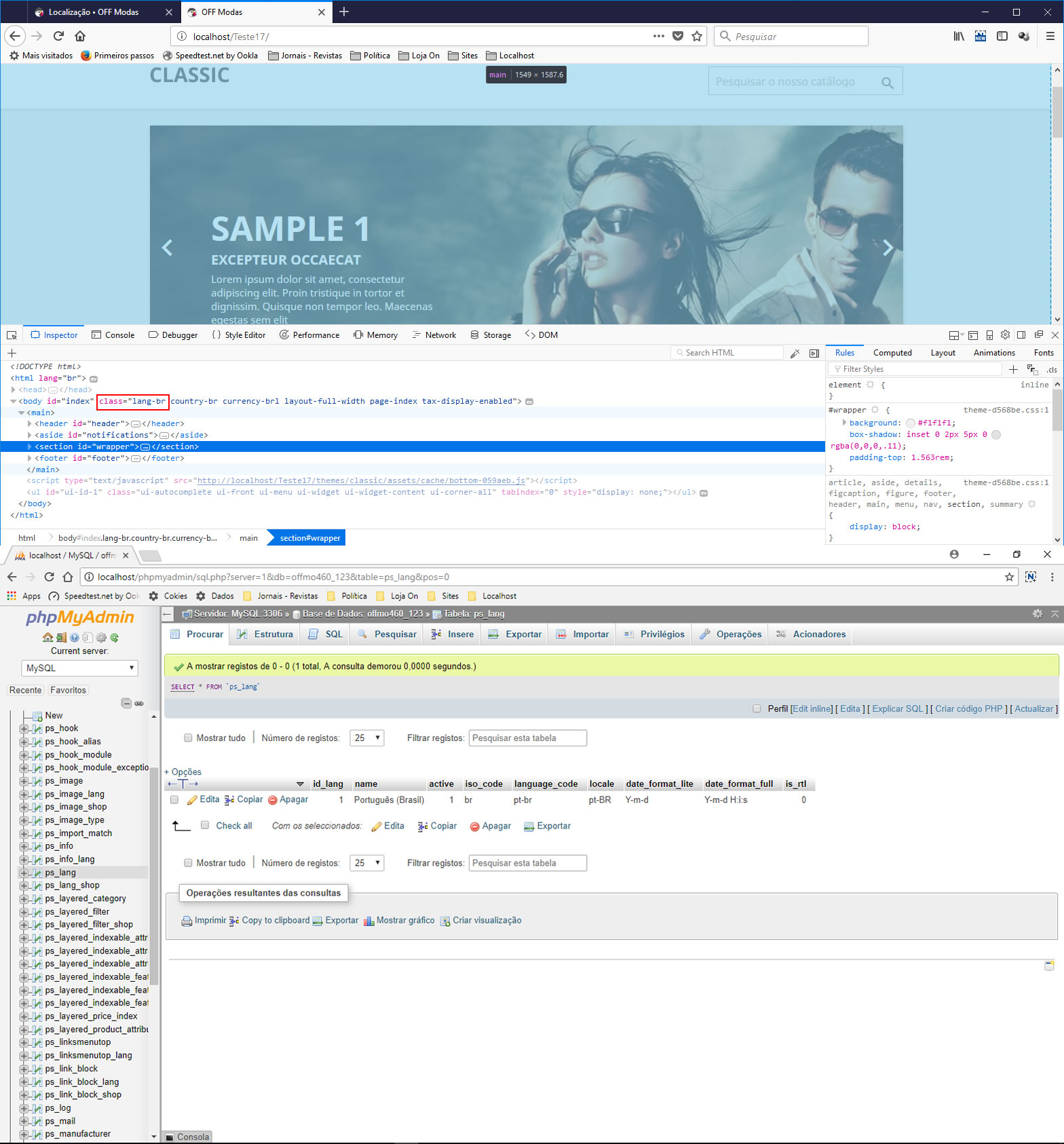Click Apagar in the Português (Brasil) row
Screen dimensions: 1064x1144
(x=288, y=799)
